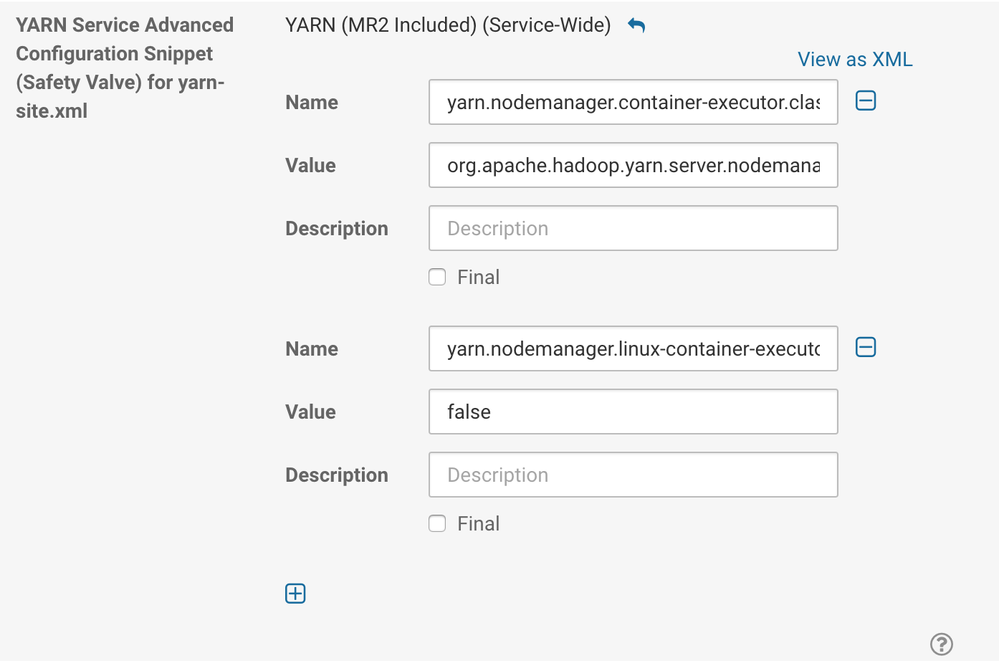
Task: Check Final for the container-executor.class property
Action: (437, 278)
